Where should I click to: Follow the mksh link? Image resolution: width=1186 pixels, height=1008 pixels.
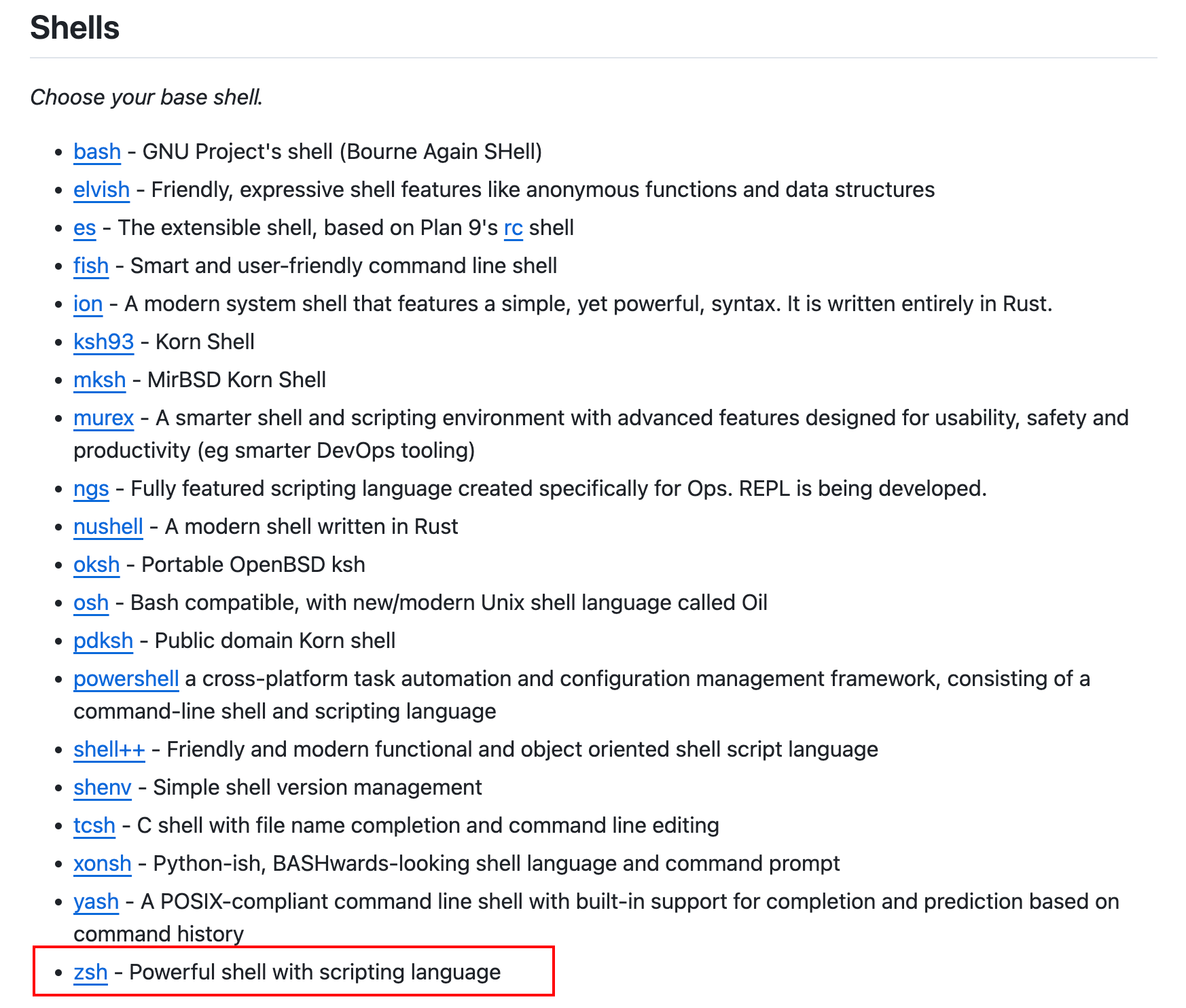point(99,380)
